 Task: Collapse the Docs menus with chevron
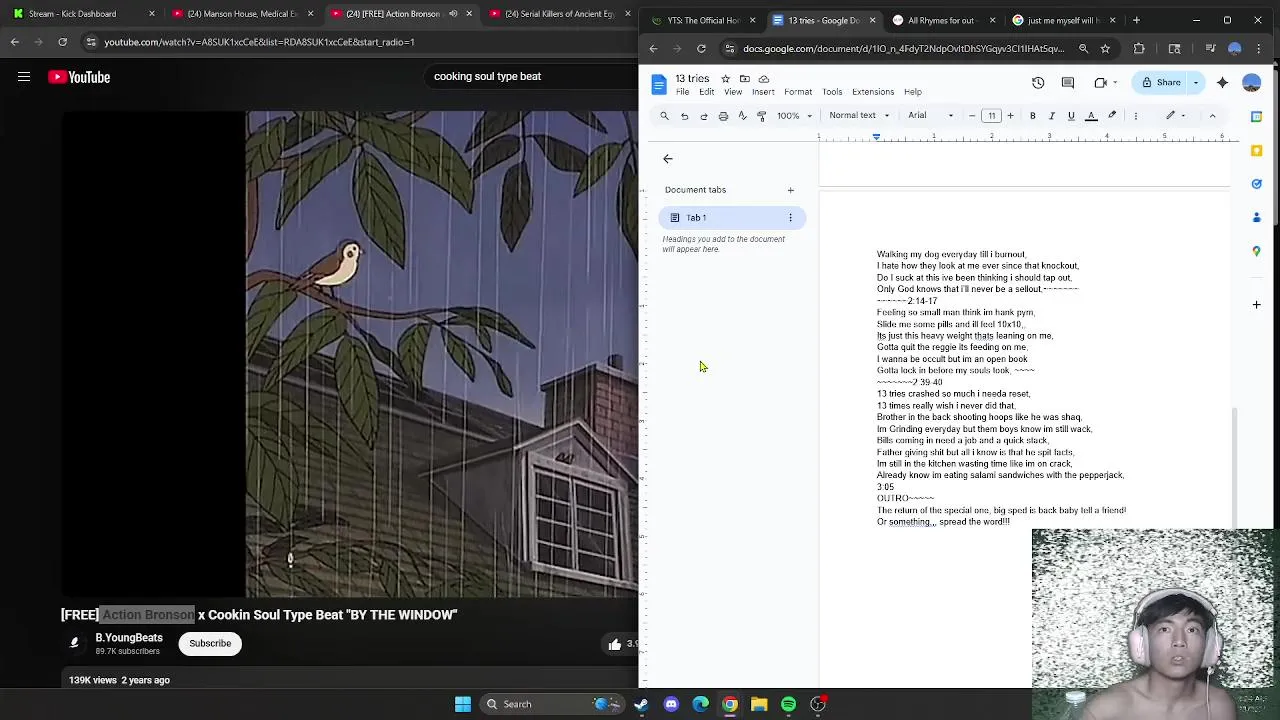[x=1213, y=116]
